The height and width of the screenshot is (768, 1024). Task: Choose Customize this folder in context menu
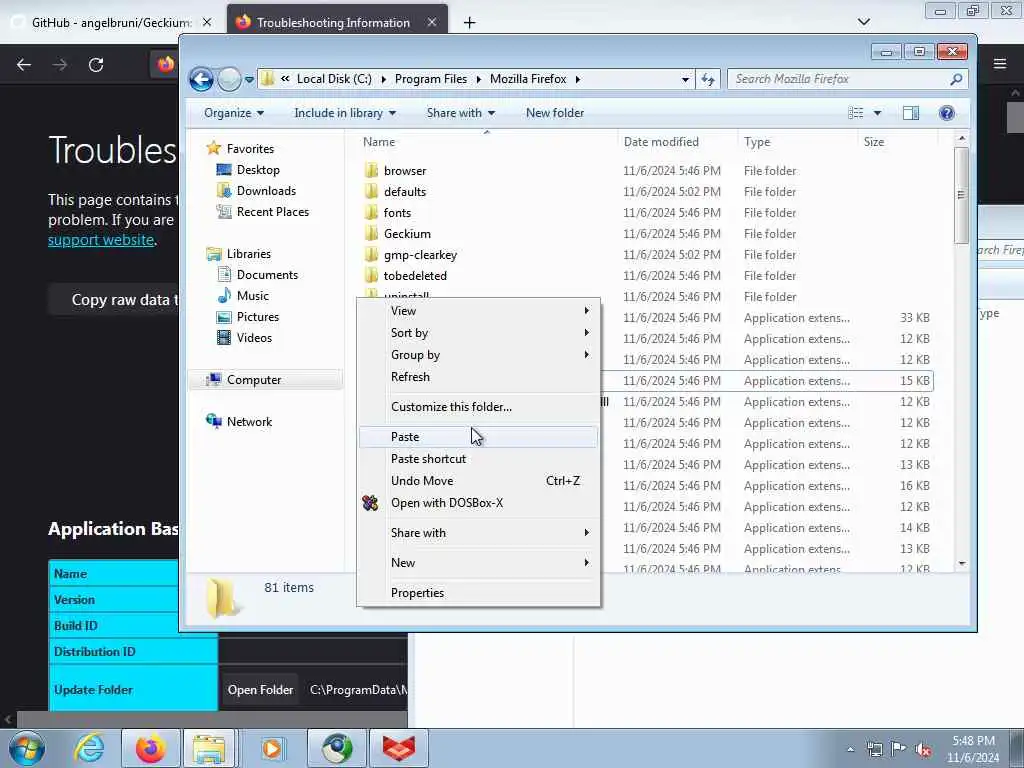478,407
